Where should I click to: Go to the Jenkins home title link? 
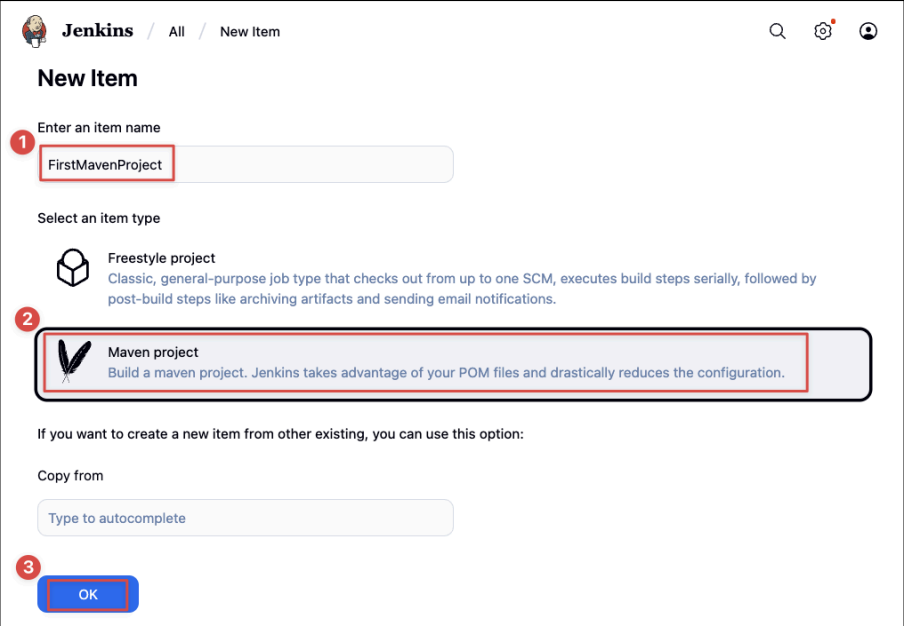[x=97, y=31]
